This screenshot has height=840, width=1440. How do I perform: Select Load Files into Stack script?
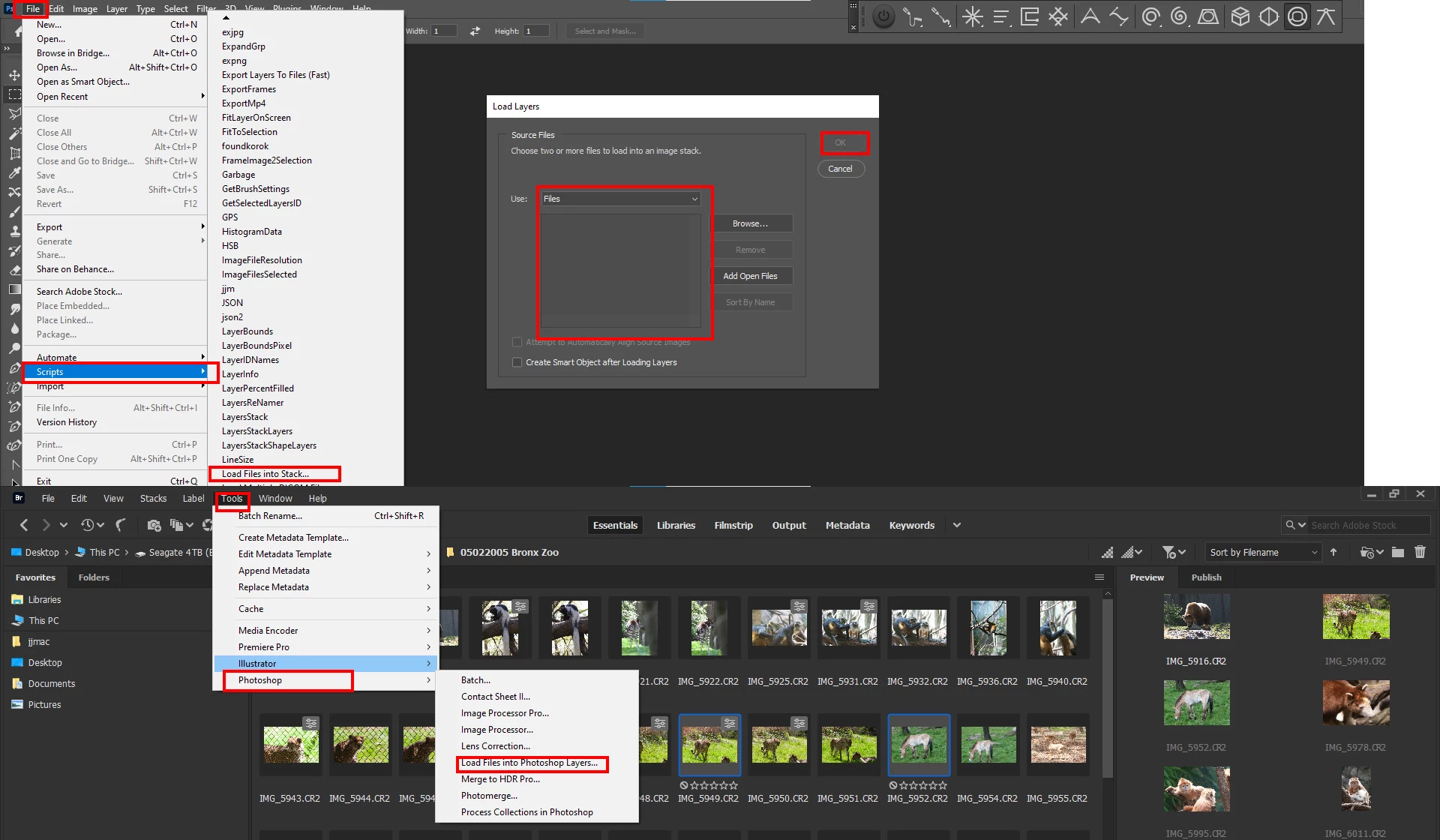point(265,474)
